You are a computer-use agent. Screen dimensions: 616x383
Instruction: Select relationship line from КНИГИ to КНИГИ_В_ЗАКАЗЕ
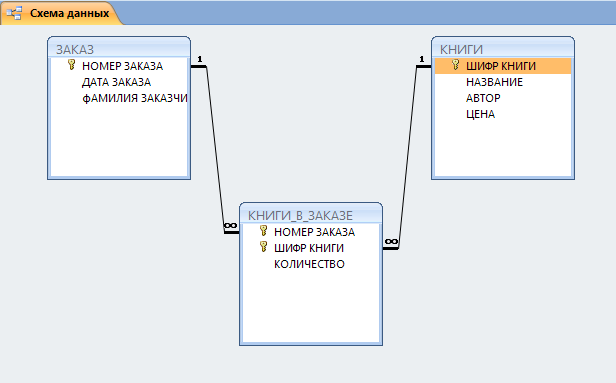coord(408,157)
